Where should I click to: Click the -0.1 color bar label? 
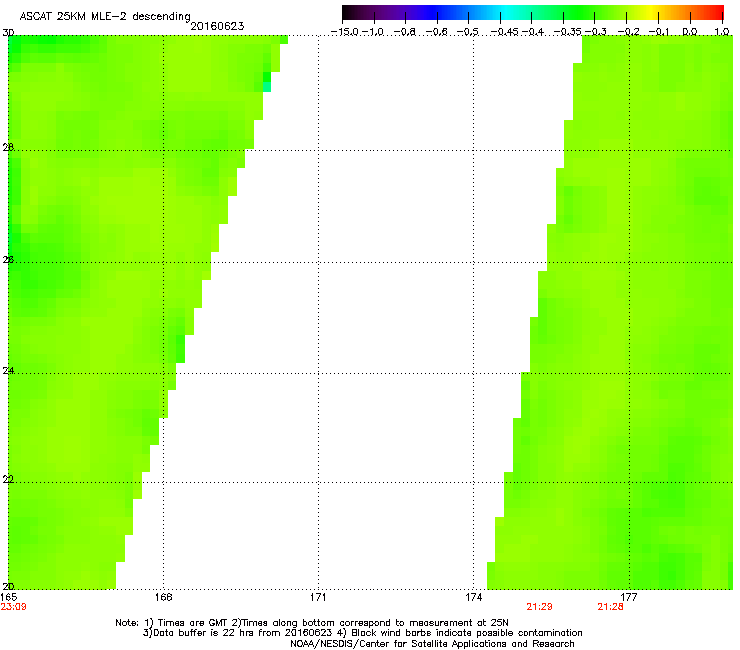click(x=659, y=32)
